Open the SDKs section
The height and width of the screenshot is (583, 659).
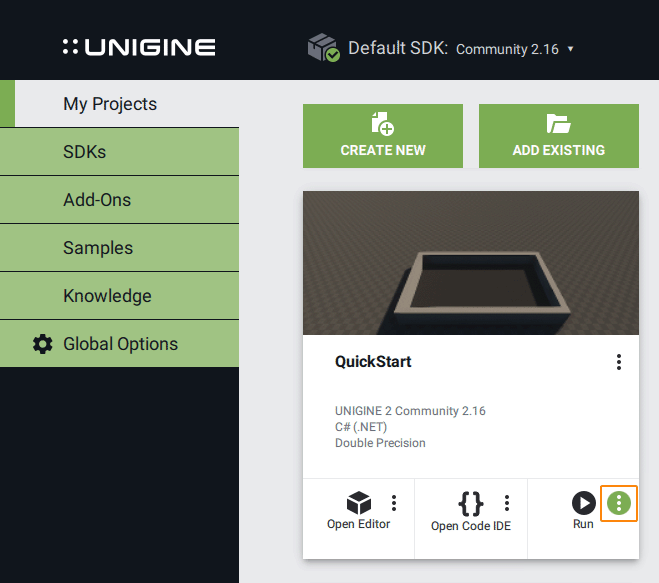84,152
